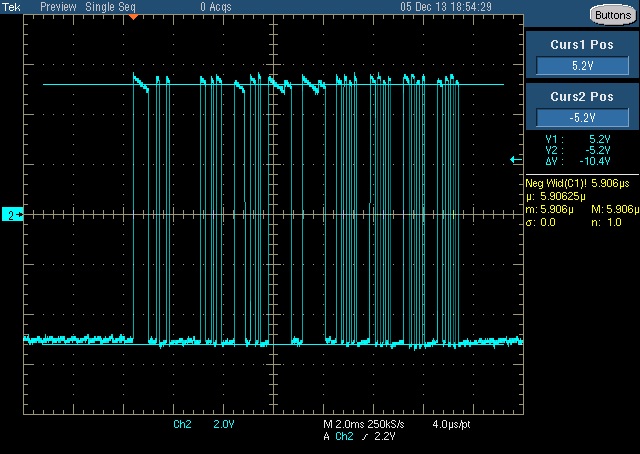Edit the Curs1 Pos 5.2V field
The height and width of the screenshot is (454, 640).
tap(582, 66)
